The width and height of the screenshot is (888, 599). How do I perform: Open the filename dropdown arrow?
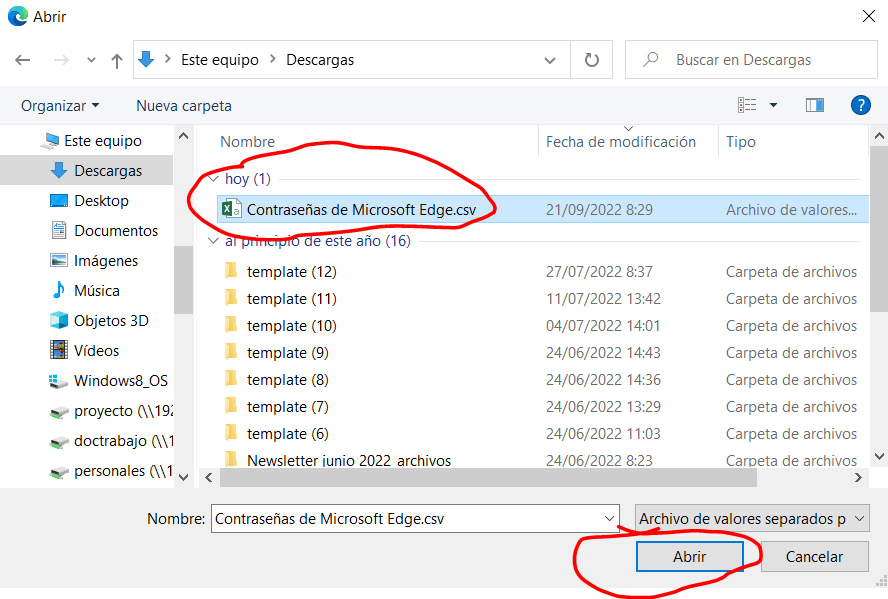[609, 519]
